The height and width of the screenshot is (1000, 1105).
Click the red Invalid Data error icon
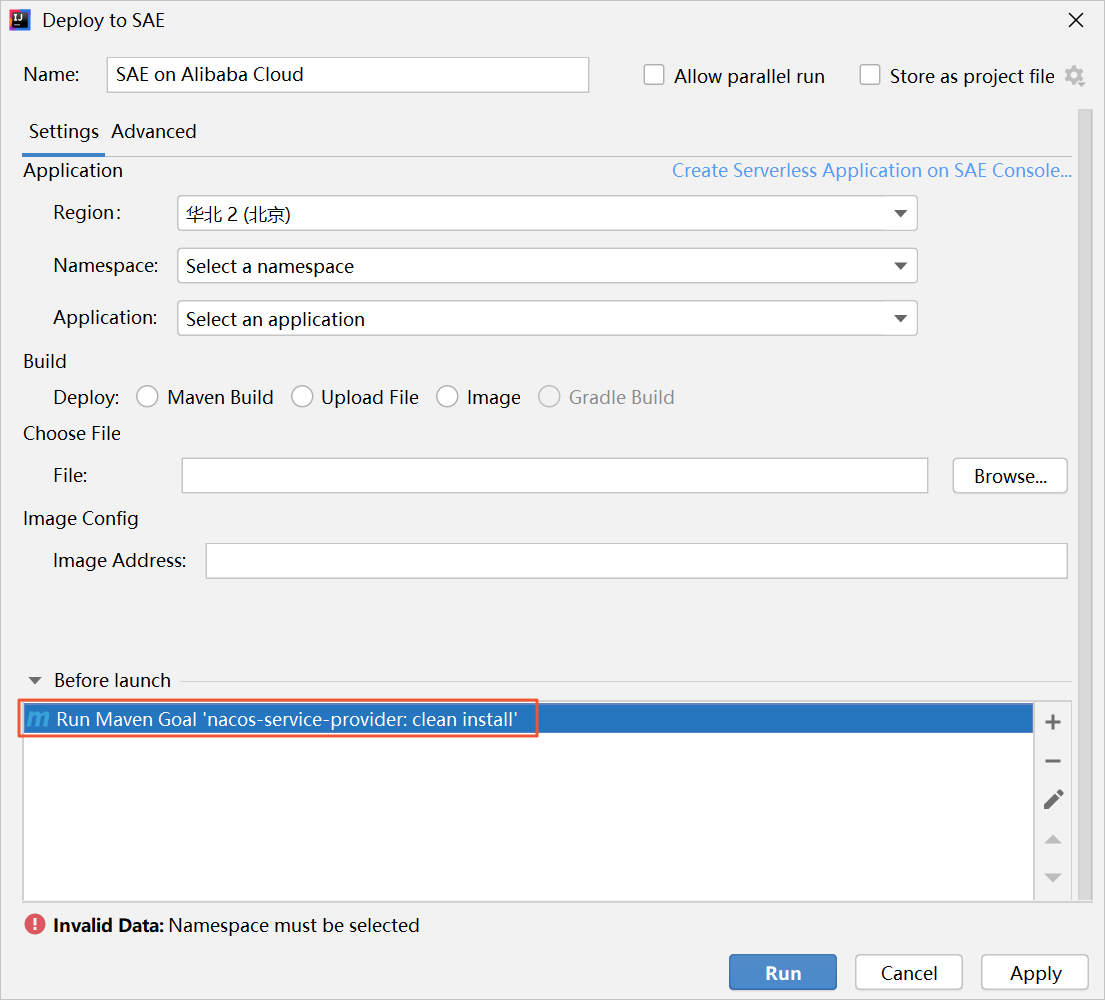pyautogui.click(x=35, y=925)
